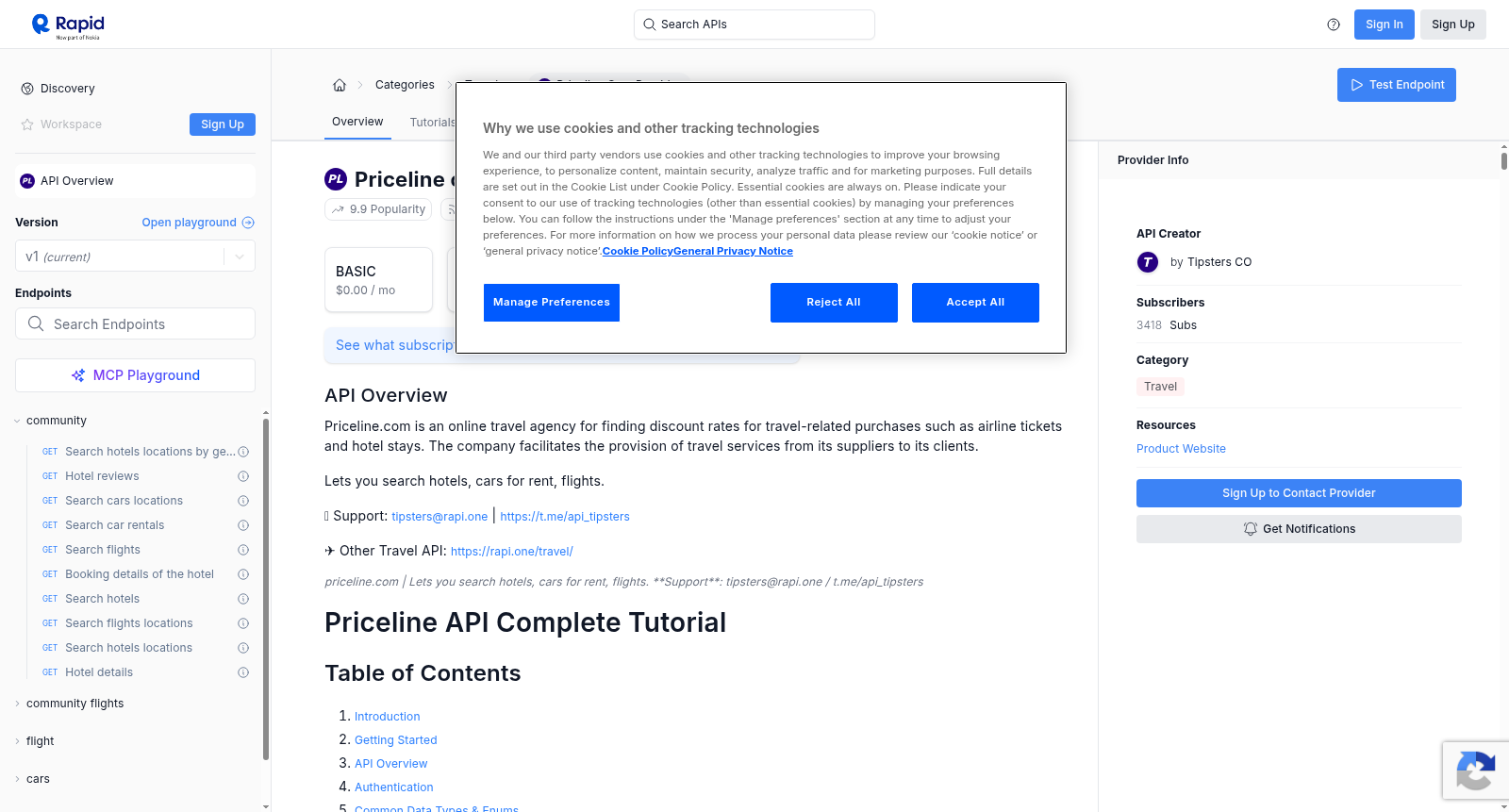1509x812 pixels.
Task: Click Accept All cookies
Action: pyautogui.click(x=975, y=303)
